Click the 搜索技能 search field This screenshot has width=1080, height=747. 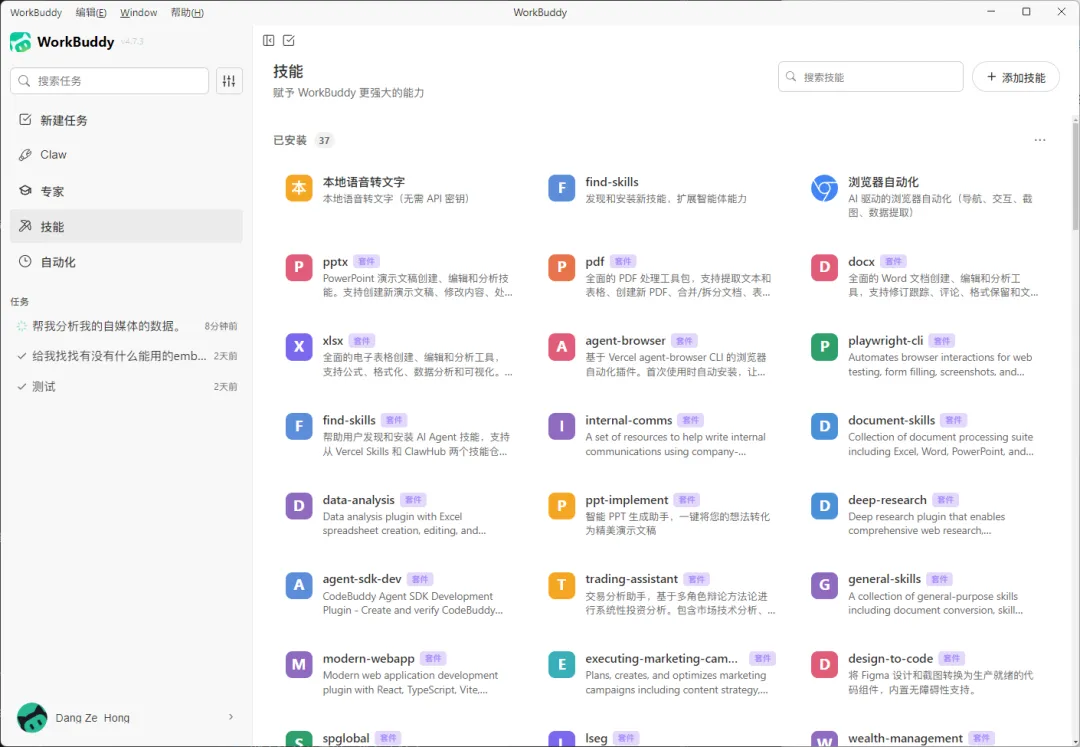871,77
